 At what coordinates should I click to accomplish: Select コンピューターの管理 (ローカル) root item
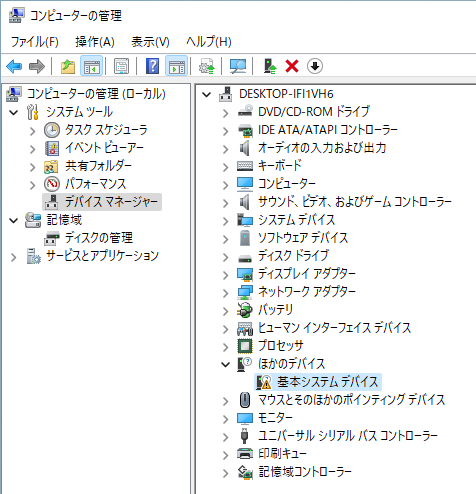coord(96,94)
